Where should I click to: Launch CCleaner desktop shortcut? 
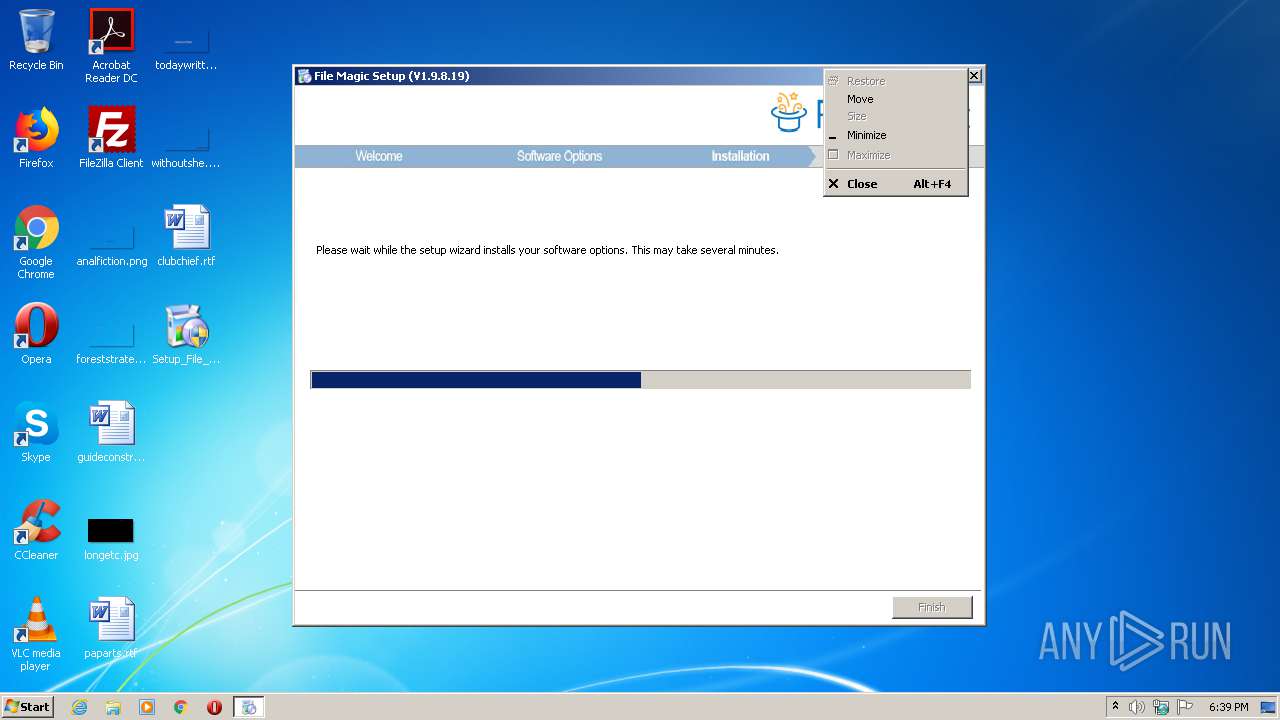click(x=36, y=530)
